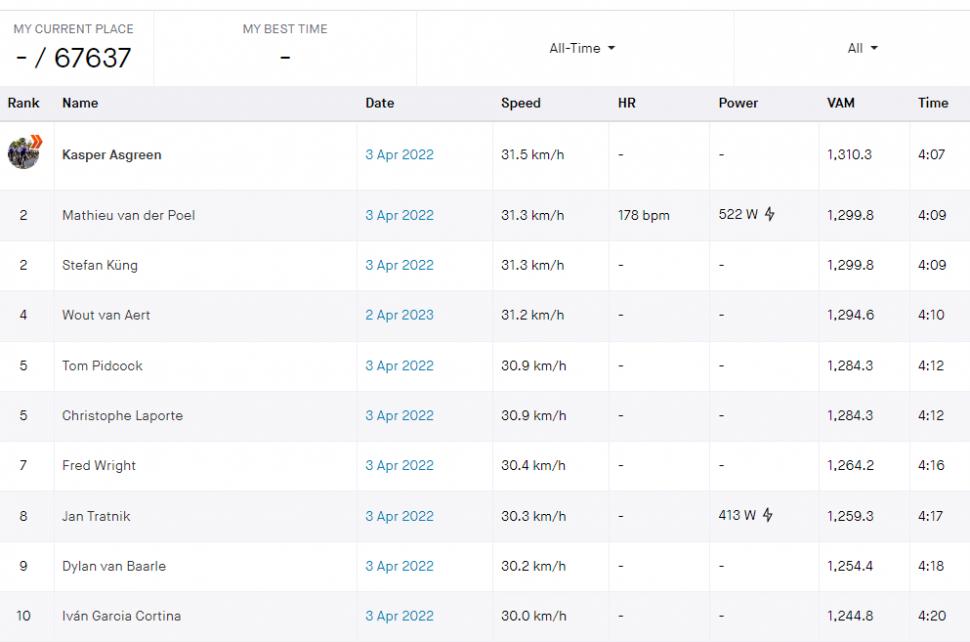The image size is (970, 642).
Task: Click the 30.4 km/h speed value
Action: pos(533,465)
